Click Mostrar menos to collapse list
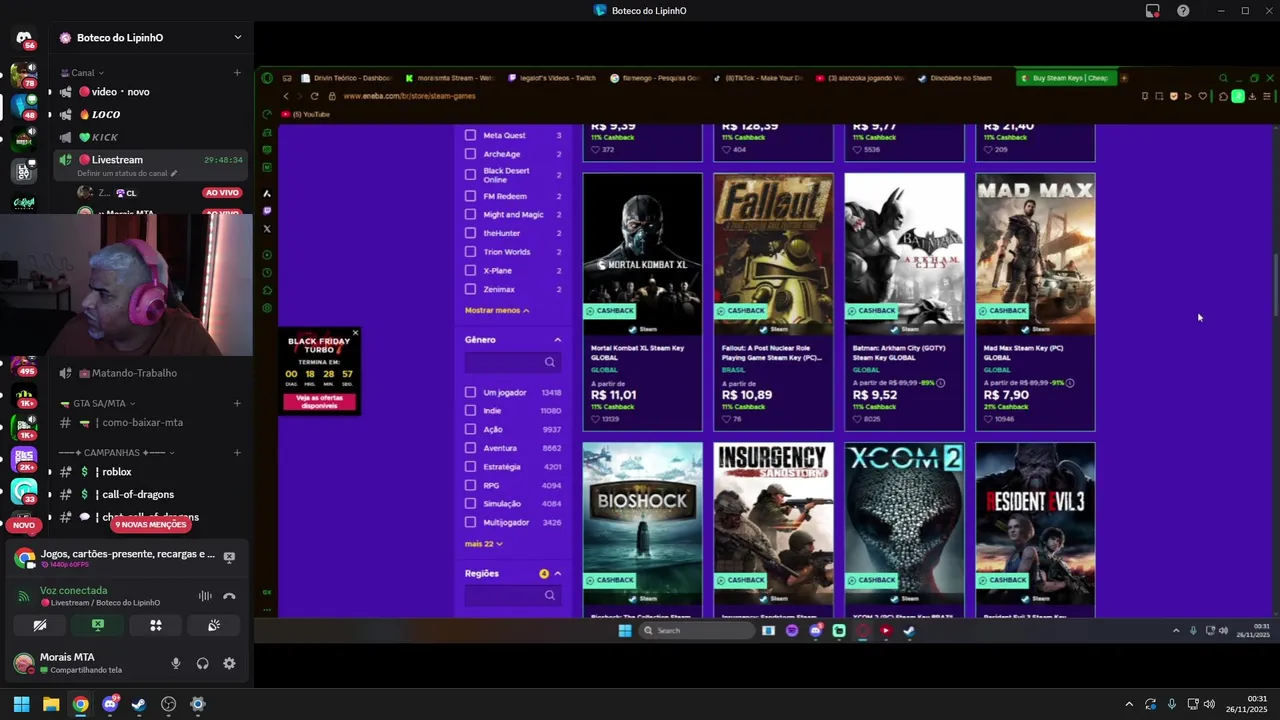Screen dimensions: 1280x720 (497, 310)
